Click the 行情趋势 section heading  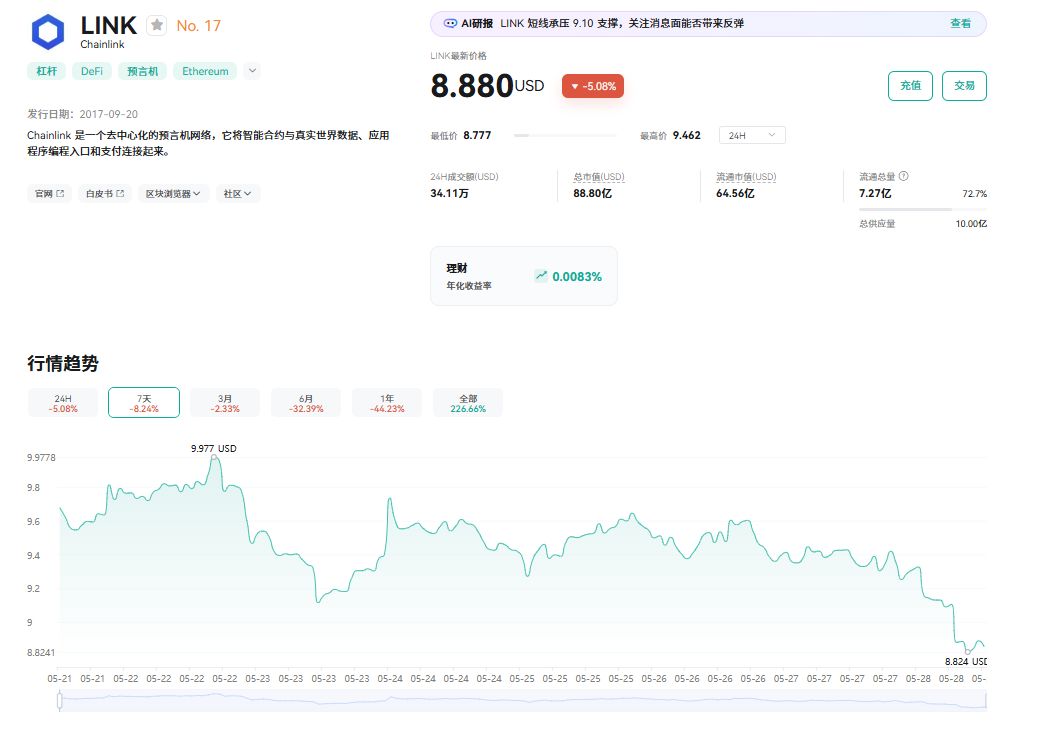(63, 363)
